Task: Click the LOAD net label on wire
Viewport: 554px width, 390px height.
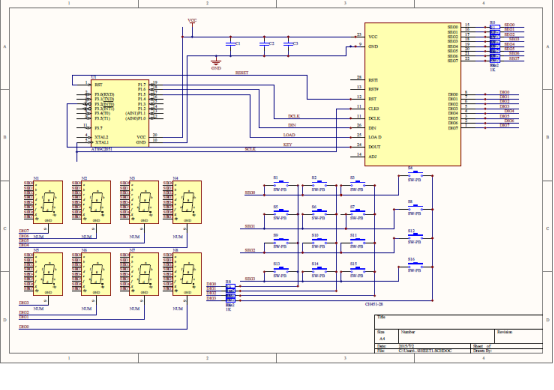Action: [289, 135]
